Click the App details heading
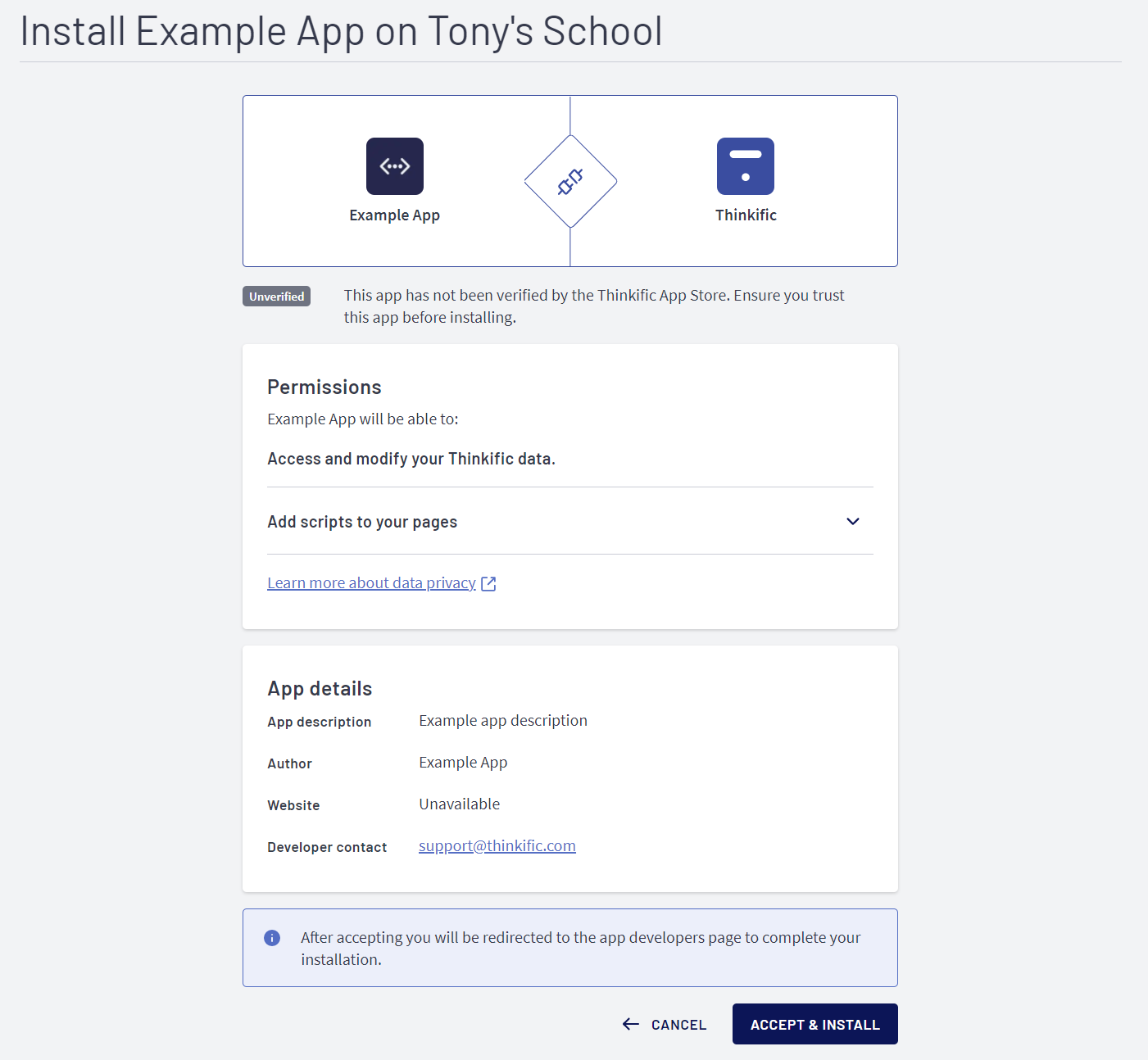The width and height of the screenshot is (1148, 1060). (x=320, y=688)
